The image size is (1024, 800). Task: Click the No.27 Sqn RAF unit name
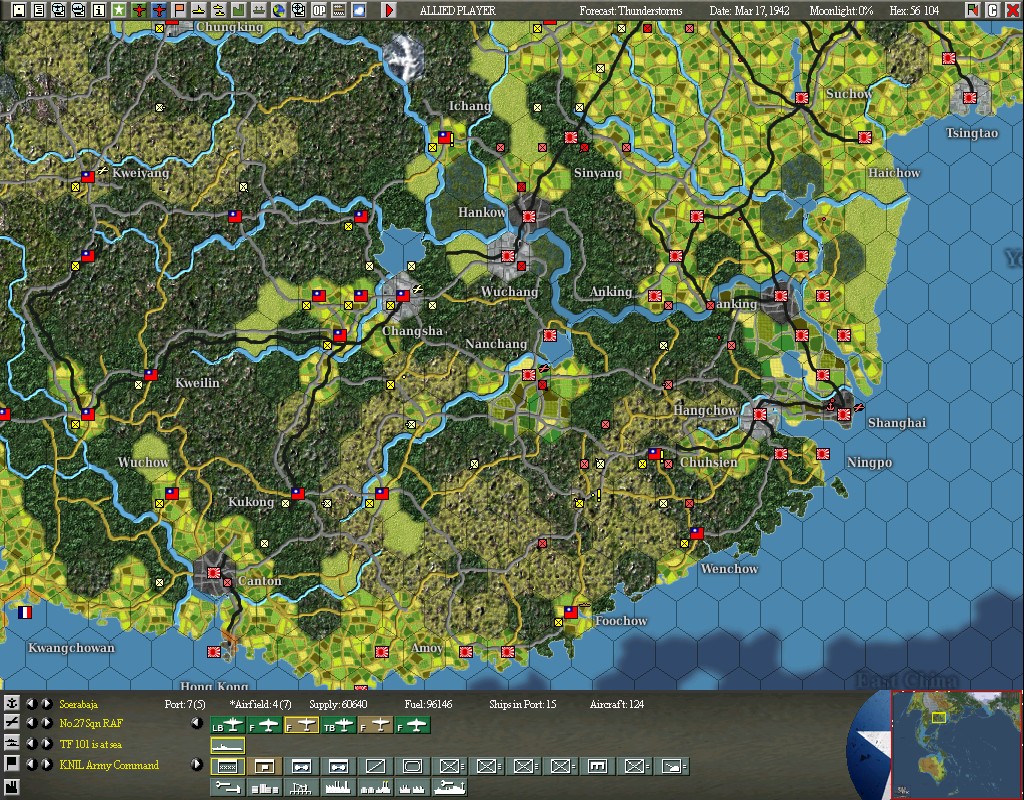click(x=91, y=723)
